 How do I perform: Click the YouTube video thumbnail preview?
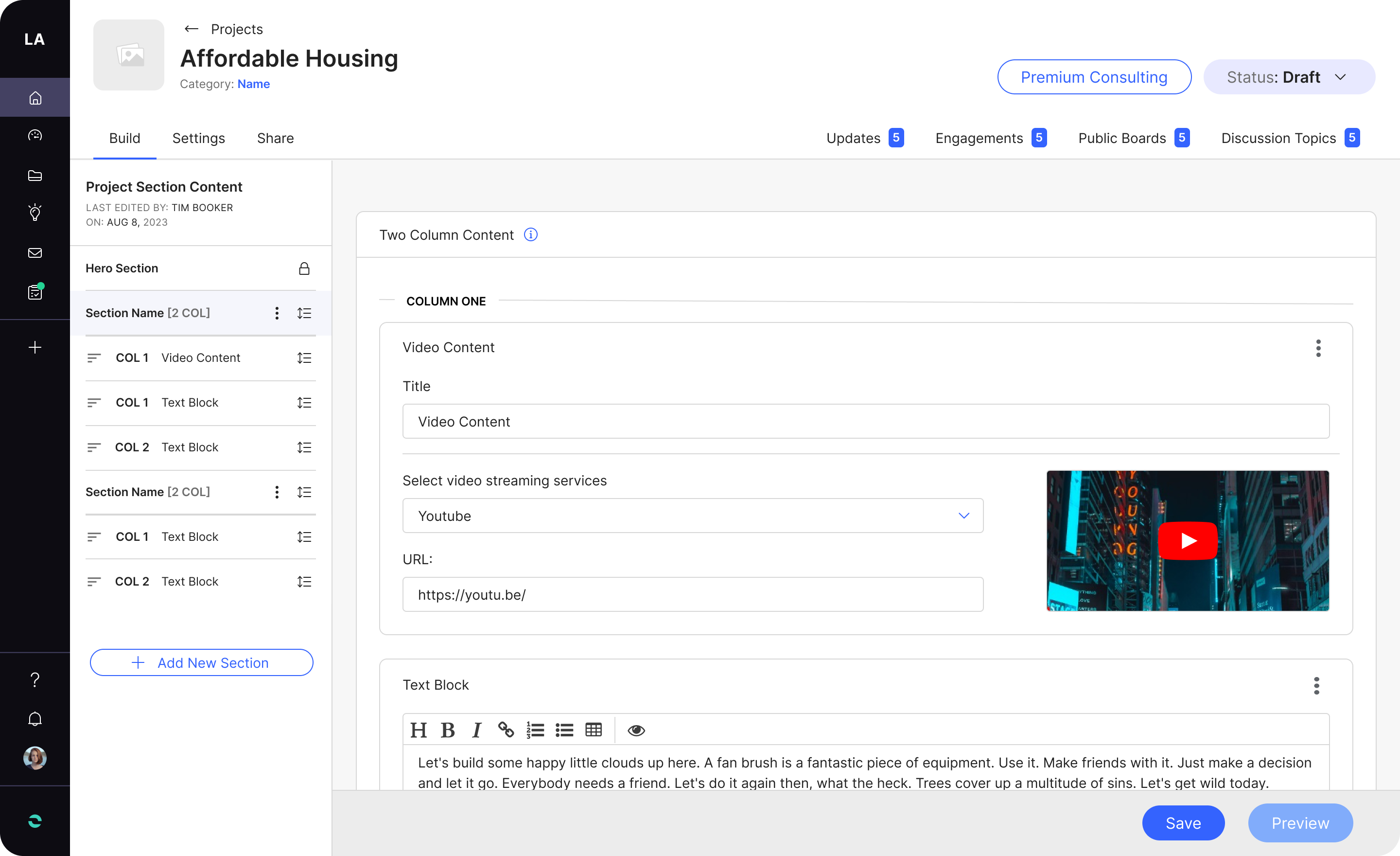pos(1188,541)
